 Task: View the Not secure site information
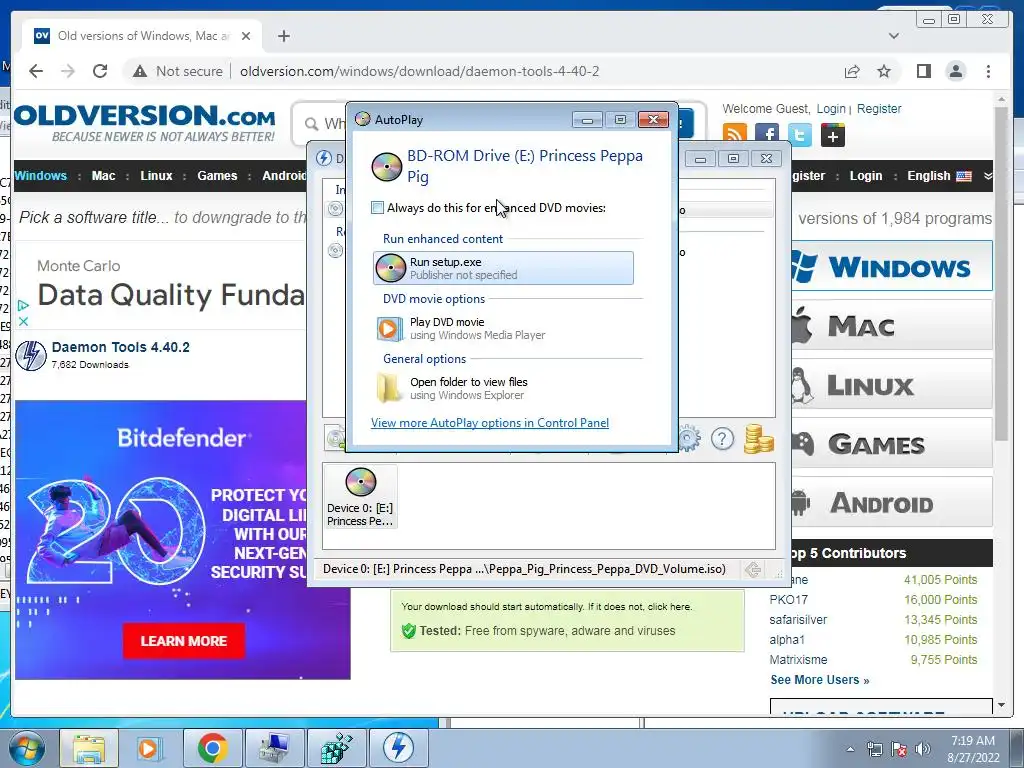click(178, 71)
